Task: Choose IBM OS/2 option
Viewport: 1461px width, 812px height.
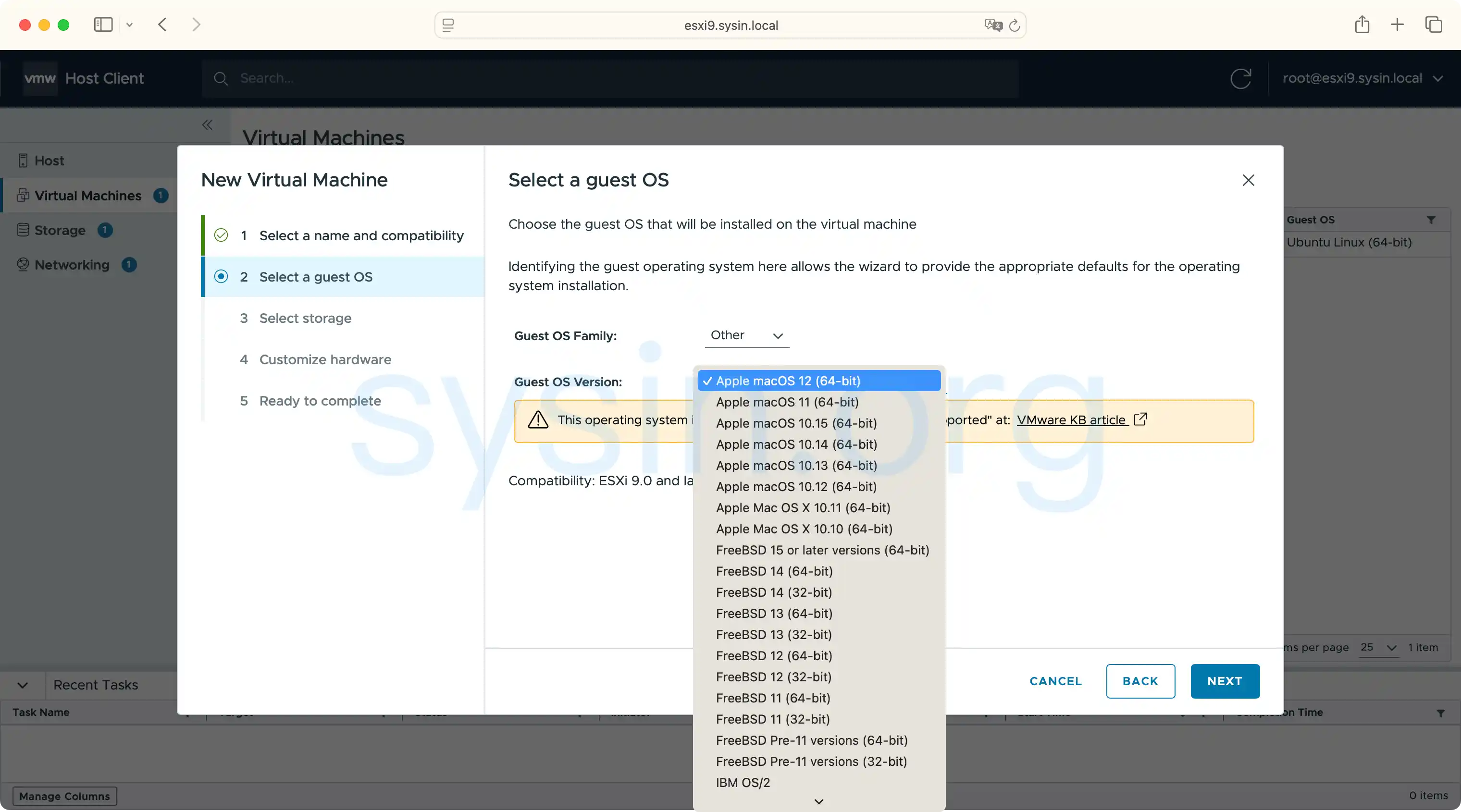Action: [818, 783]
